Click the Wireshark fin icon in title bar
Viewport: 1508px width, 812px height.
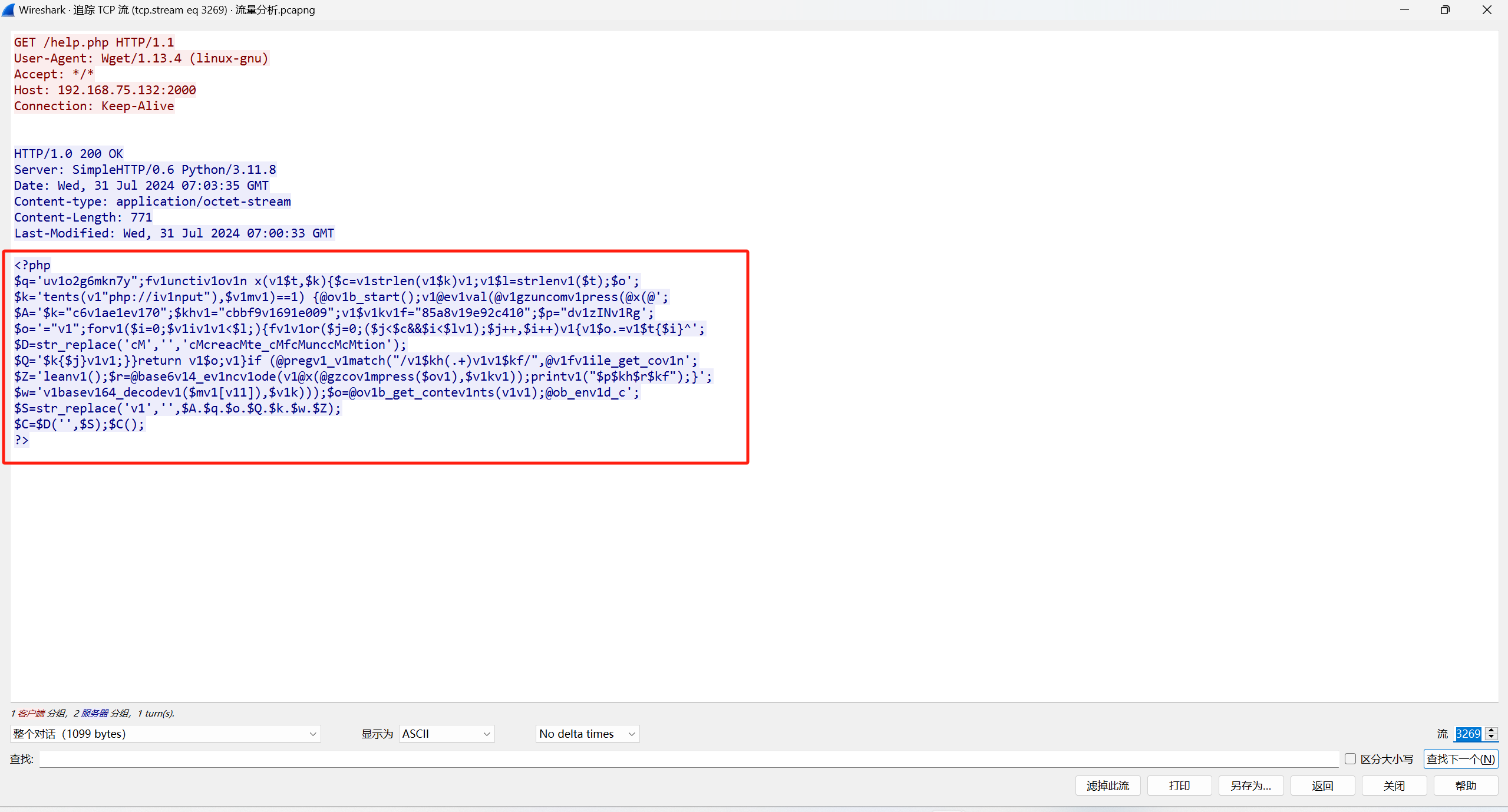9,9
